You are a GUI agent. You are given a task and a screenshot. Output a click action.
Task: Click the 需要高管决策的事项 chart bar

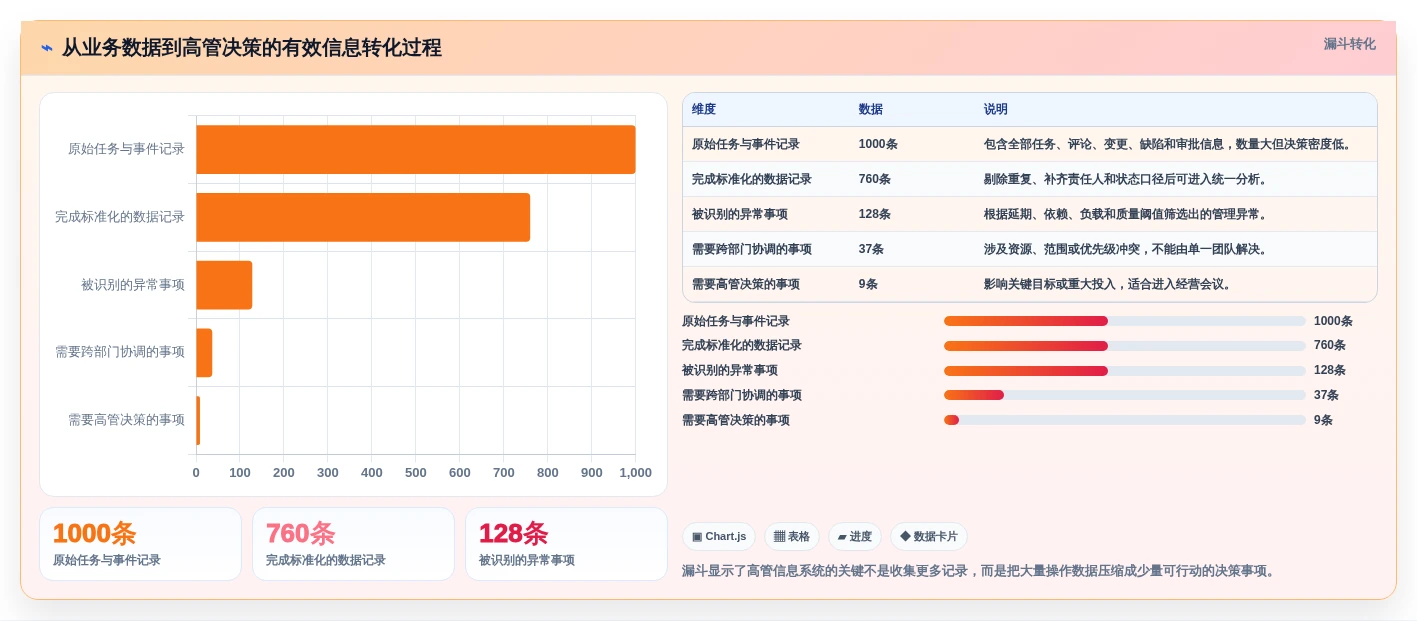(x=198, y=421)
